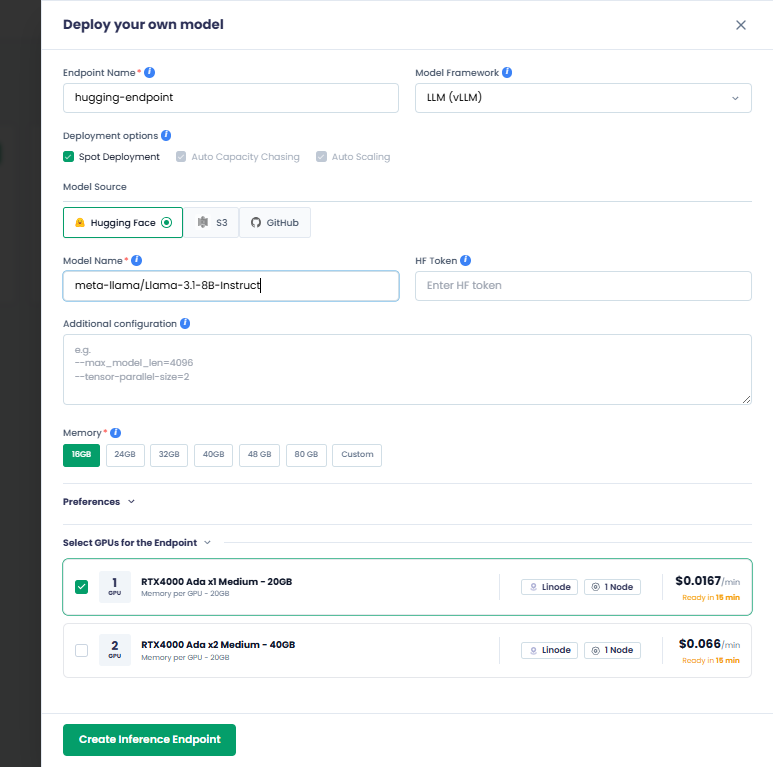
Task: Select the GitHub model source tab
Action: pyautogui.click(x=275, y=223)
